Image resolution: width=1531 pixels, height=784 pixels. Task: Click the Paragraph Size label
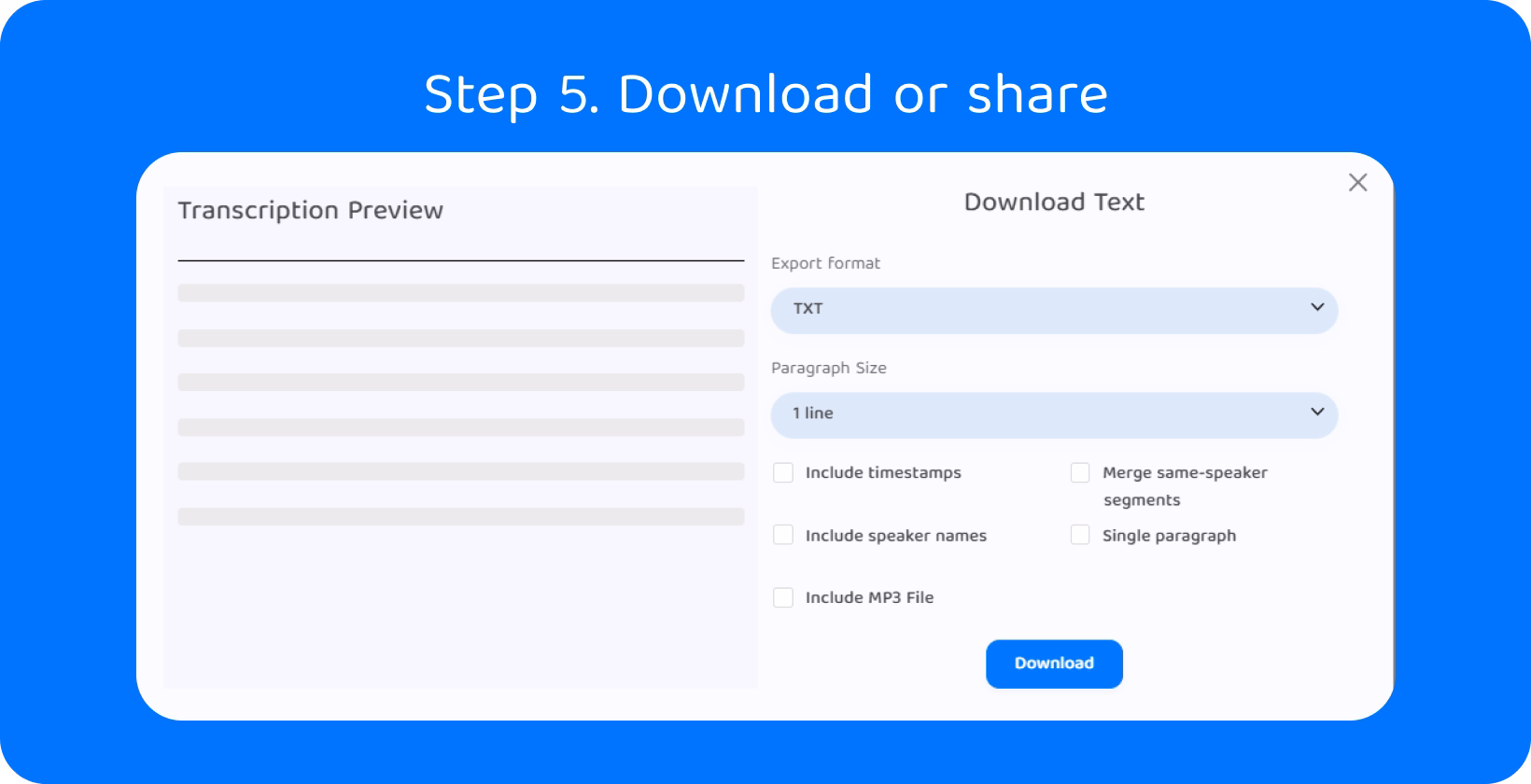(x=828, y=368)
